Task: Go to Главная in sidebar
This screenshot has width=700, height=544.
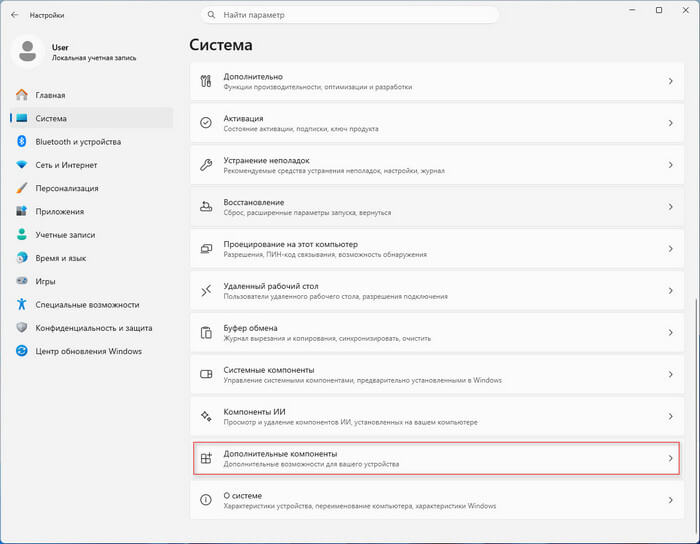Action: pos(92,95)
